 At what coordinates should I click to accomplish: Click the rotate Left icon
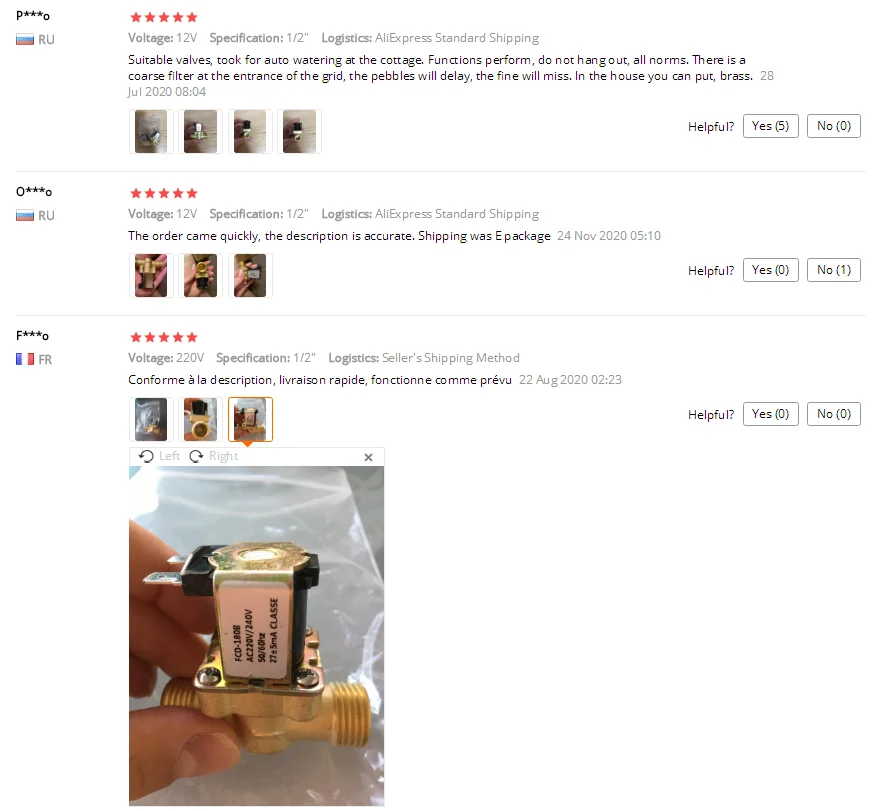point(146,457)
